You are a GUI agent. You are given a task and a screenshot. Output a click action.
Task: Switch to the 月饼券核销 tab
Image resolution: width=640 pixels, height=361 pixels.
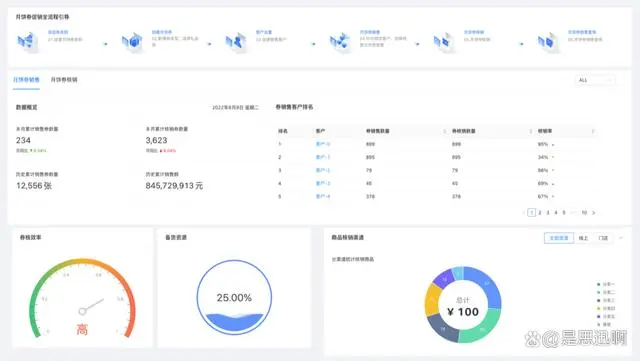(x=64, y=80)
